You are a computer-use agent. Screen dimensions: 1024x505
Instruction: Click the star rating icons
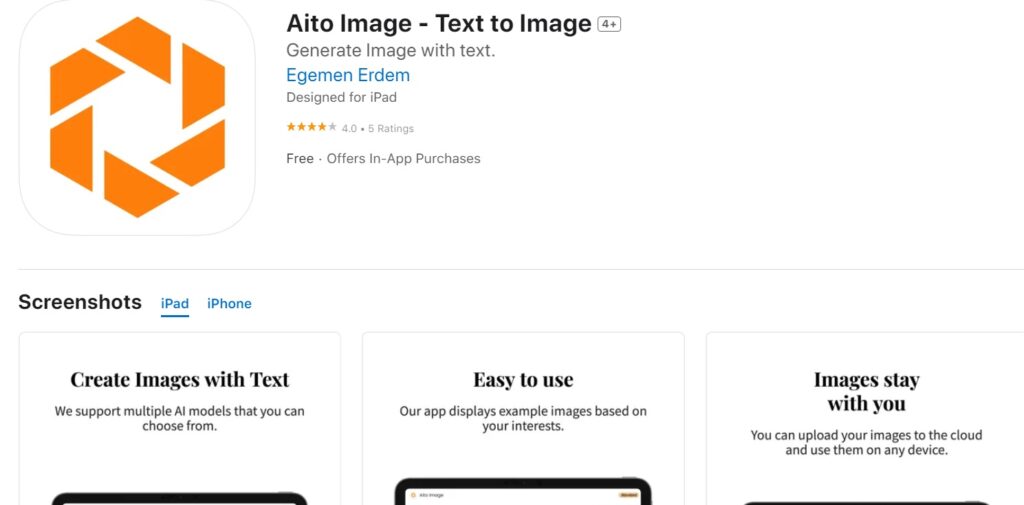click(x=312, y=127)
